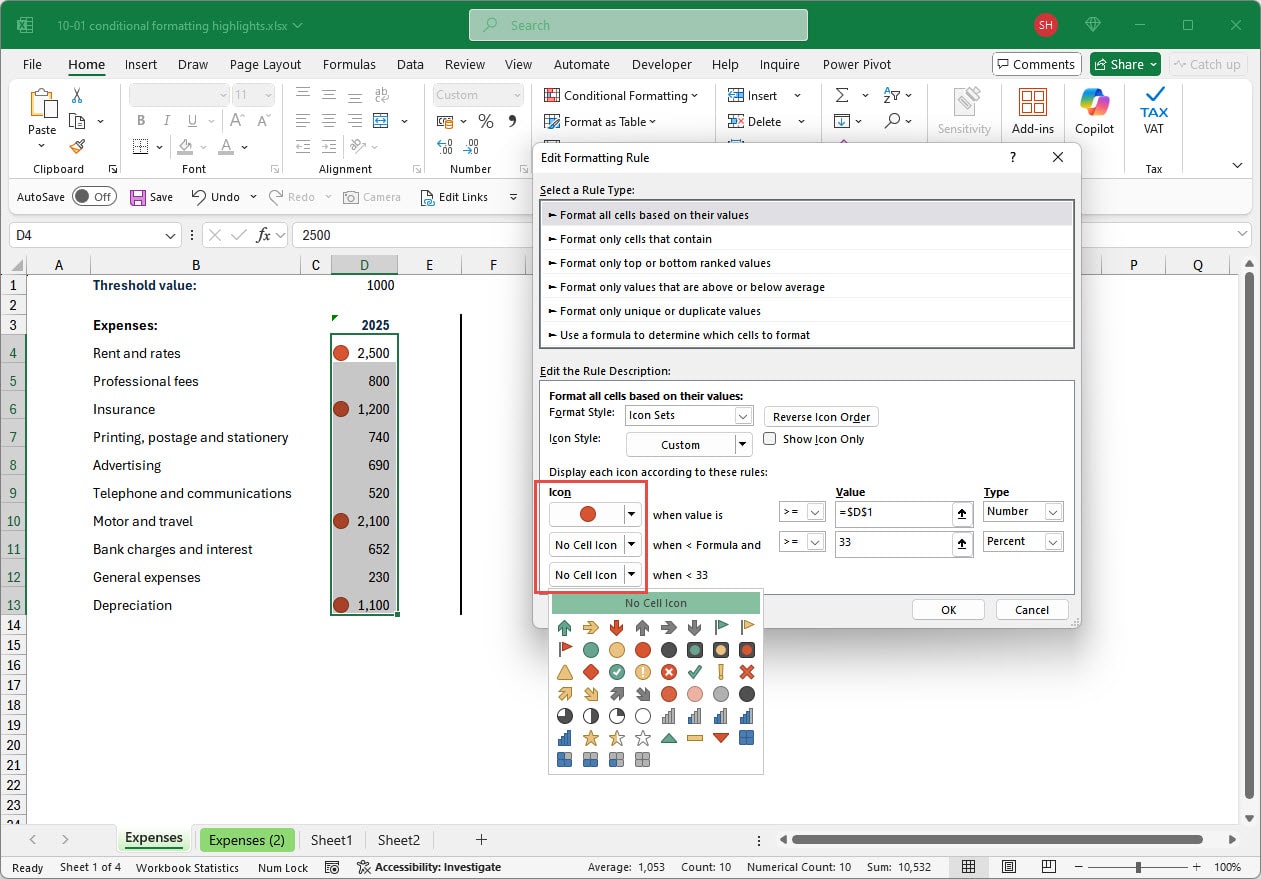This screenshot has width=1261, height=879.
Task: Select the yellow exclamation mark icon
Action: click(721, 672)
